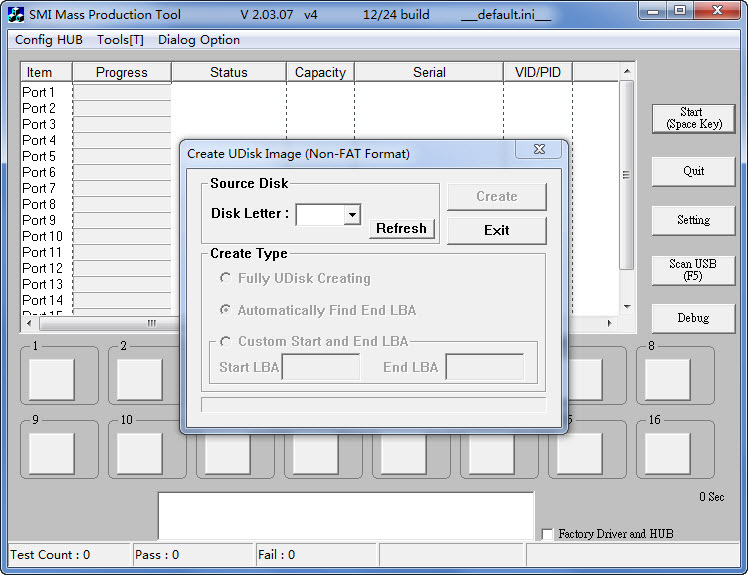Open the Config HUB menu
This screenshot has height=575, width=748.
point(49,40)
